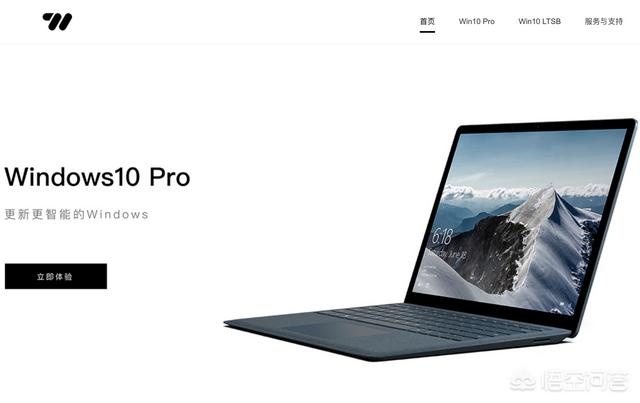Click the active underline beneath 首页

click(x=427, y=31)
